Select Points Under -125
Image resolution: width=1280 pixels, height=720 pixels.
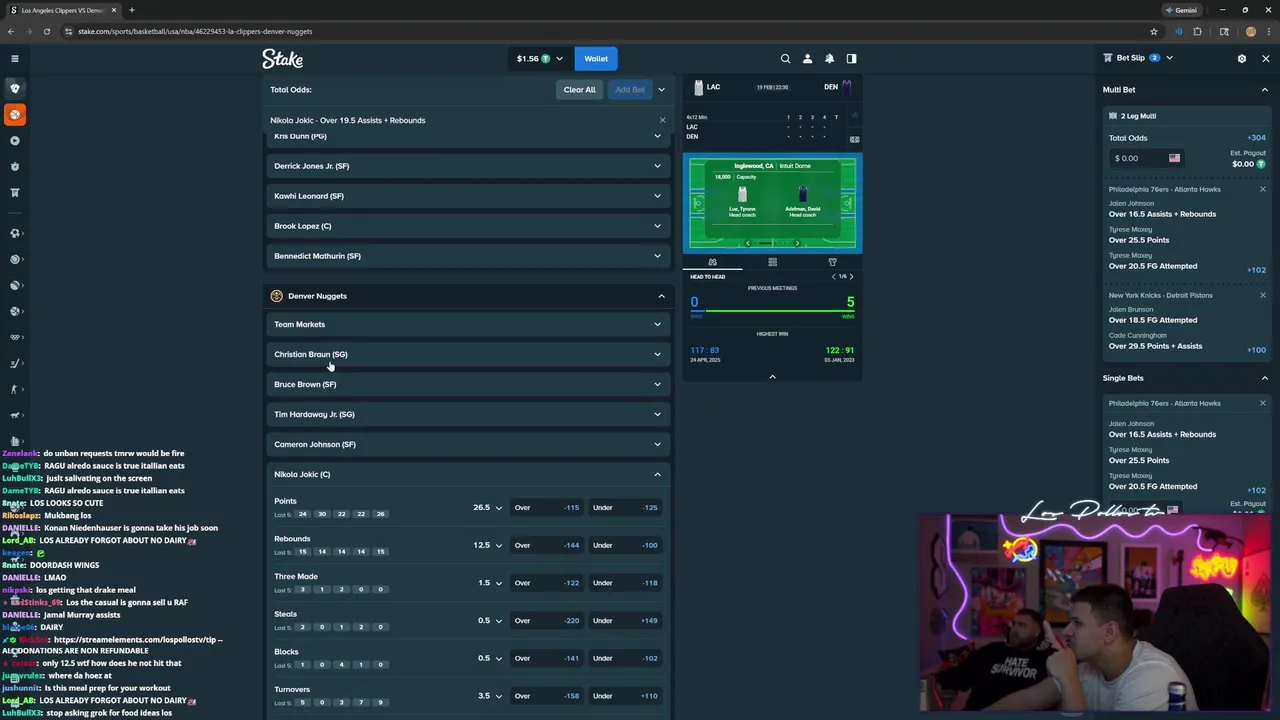pos(625,508)
